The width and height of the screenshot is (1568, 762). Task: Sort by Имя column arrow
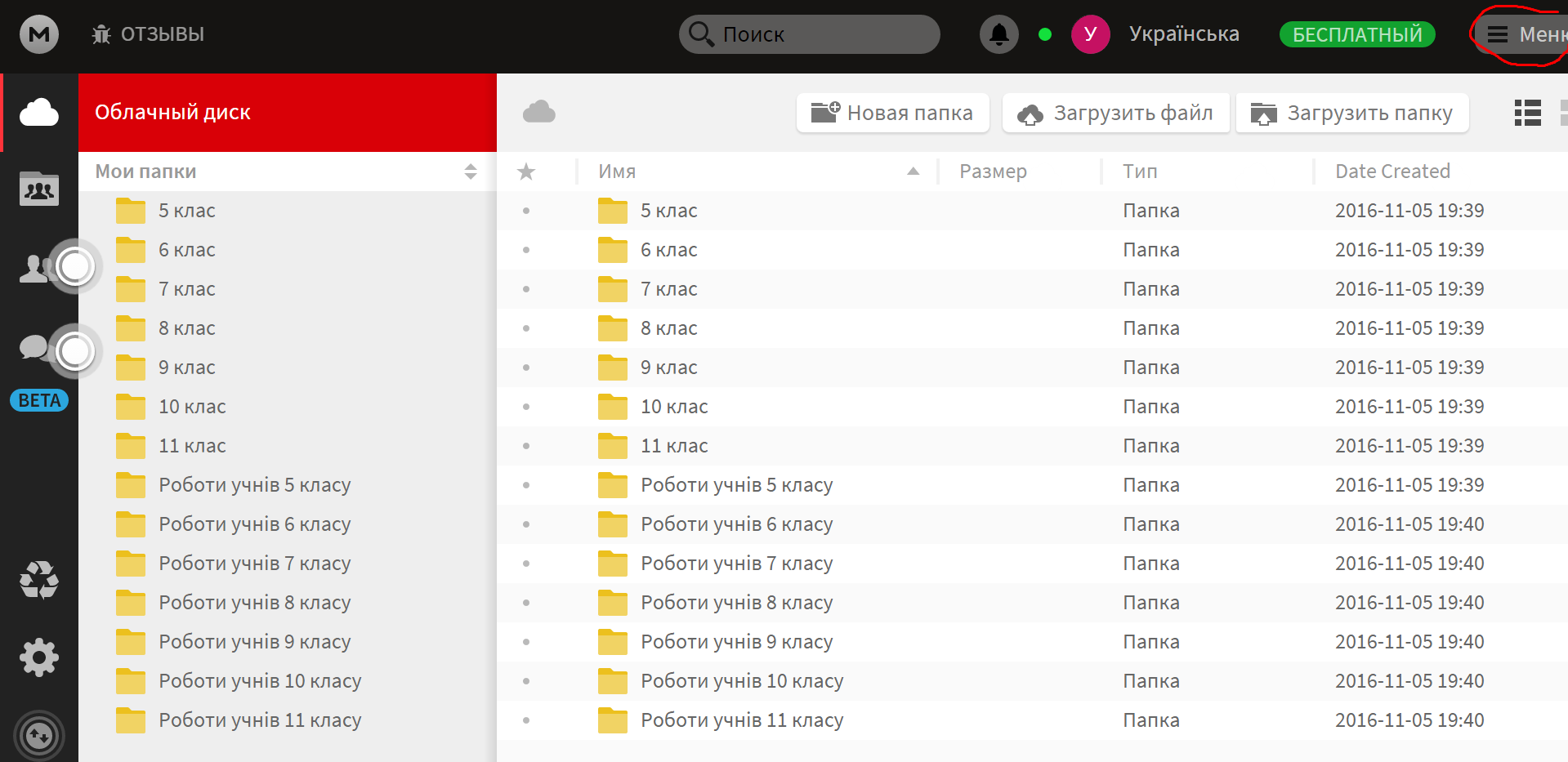coord(914,172)
